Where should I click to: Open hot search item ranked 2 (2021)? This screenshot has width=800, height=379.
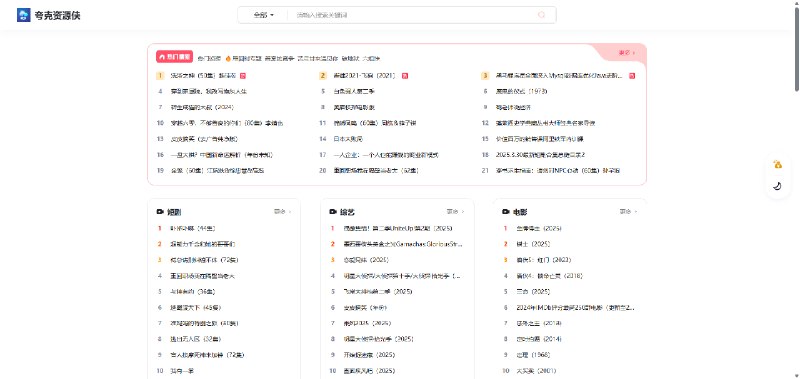click(x=364, y=75)
